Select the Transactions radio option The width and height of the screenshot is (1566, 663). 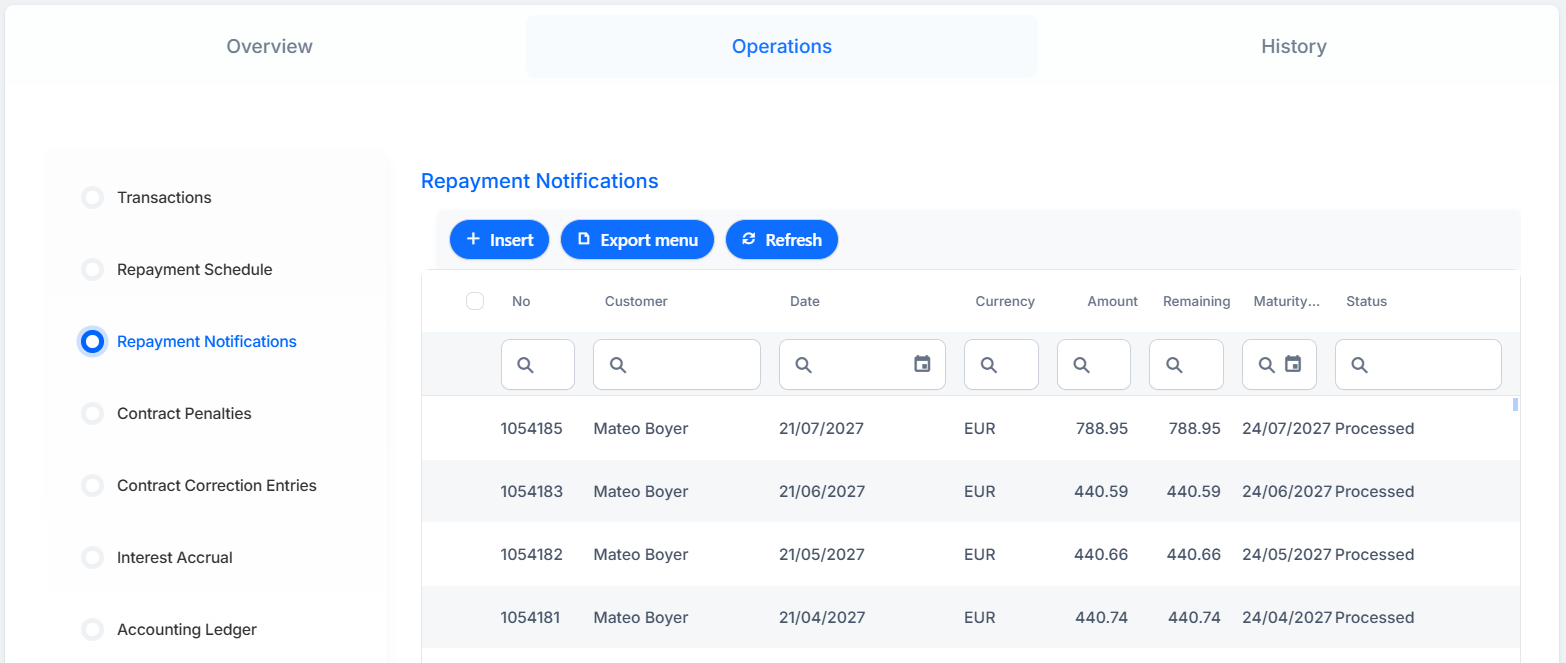(x=92, y=198)
